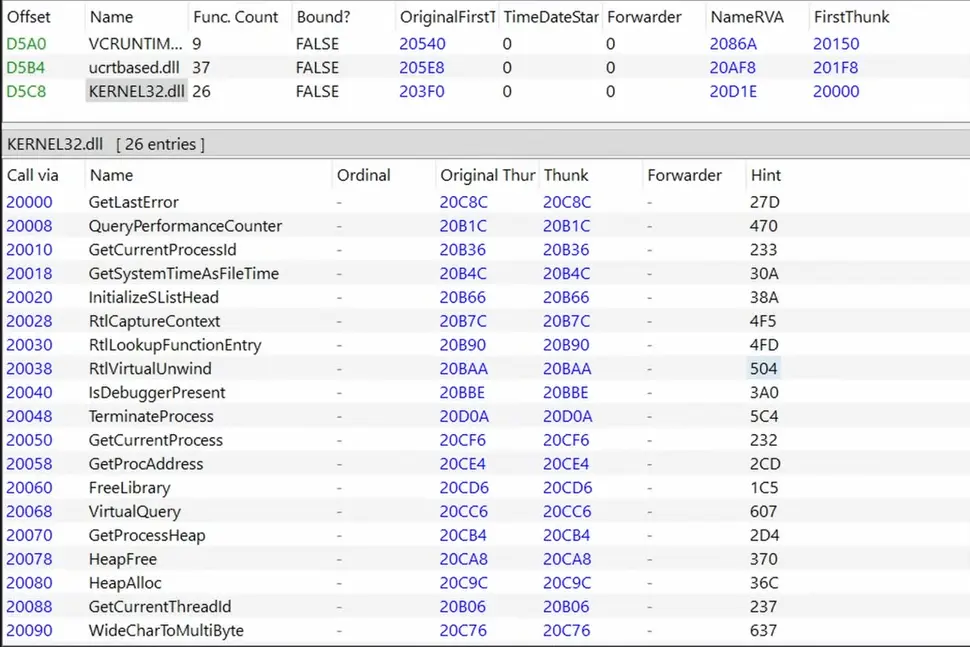Select the WideCharToMultiByte function row
Viewport: 970px width, 647px height.
click(x=166, y=631)
